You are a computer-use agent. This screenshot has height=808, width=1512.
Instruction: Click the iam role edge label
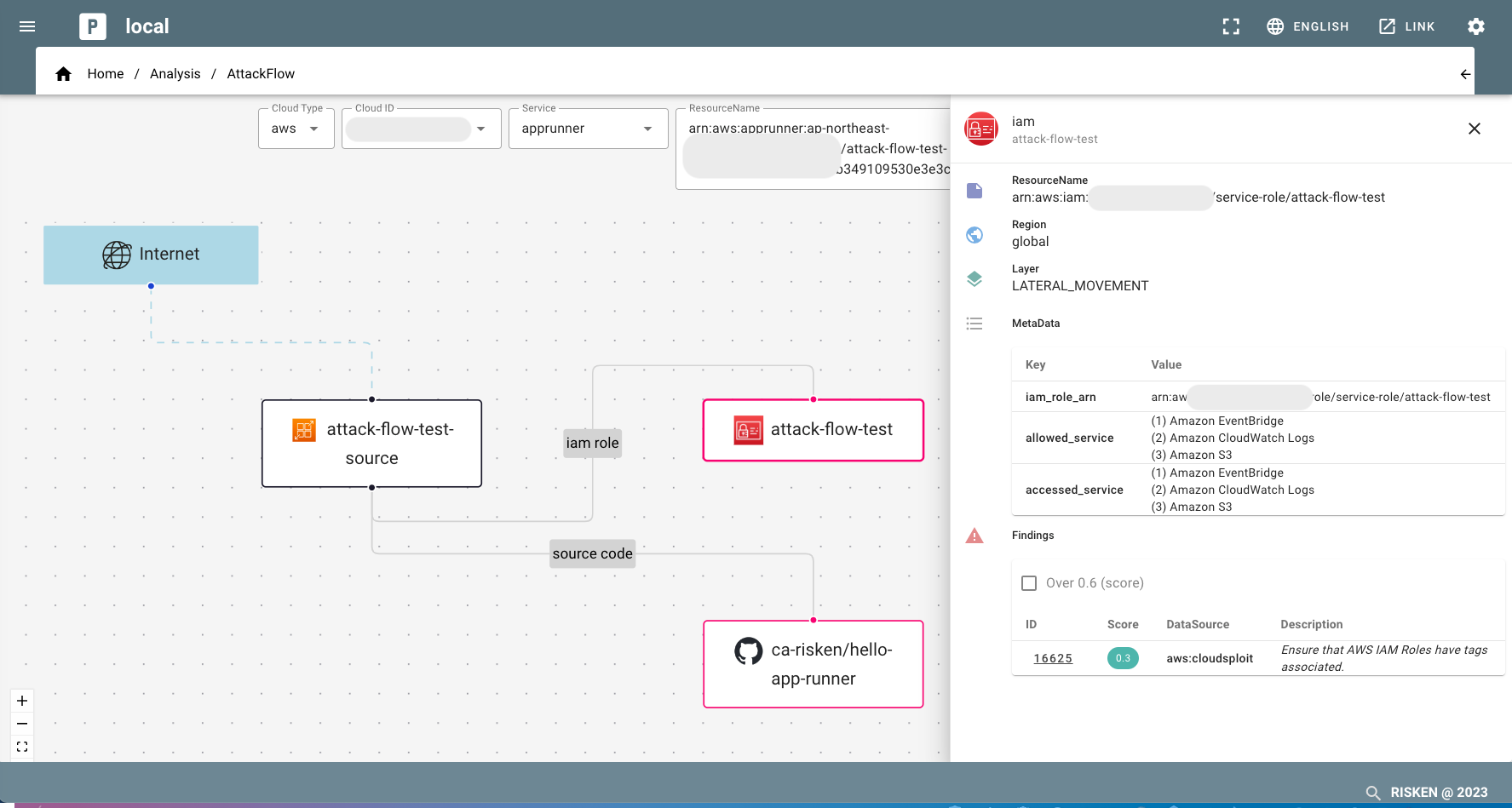593,443
